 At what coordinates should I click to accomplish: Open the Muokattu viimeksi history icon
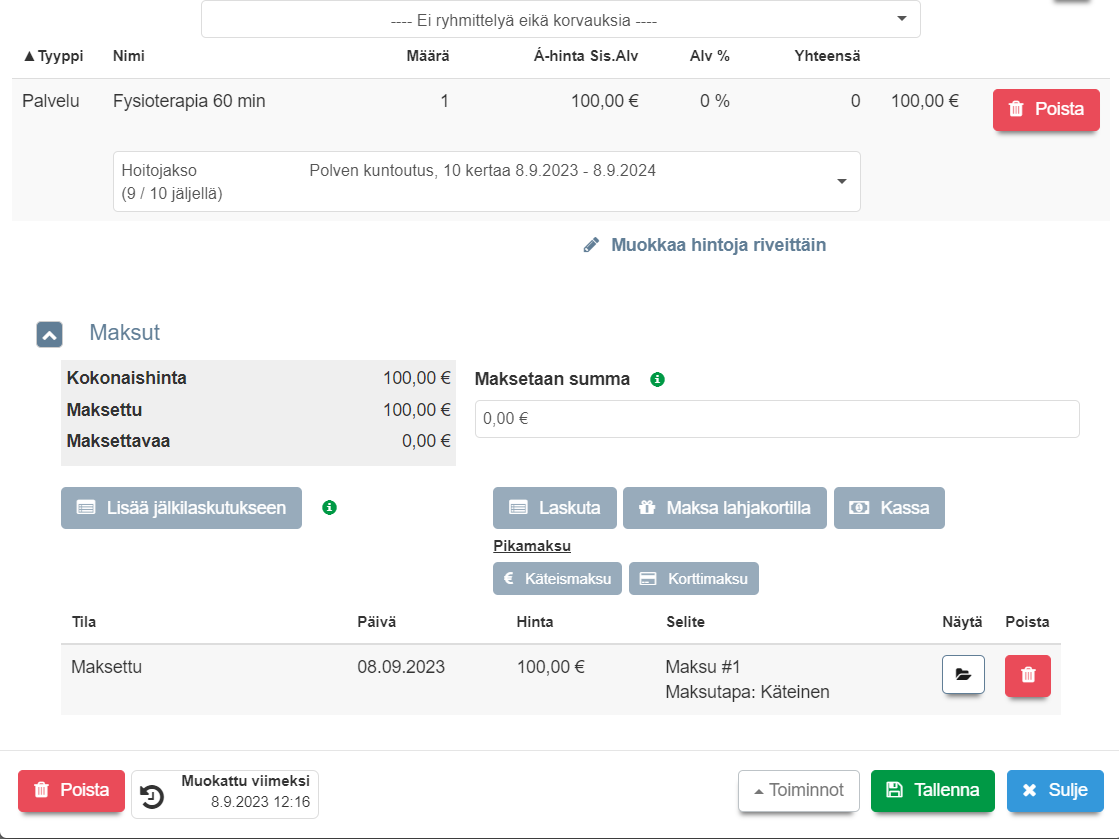(x=152, y=796)
